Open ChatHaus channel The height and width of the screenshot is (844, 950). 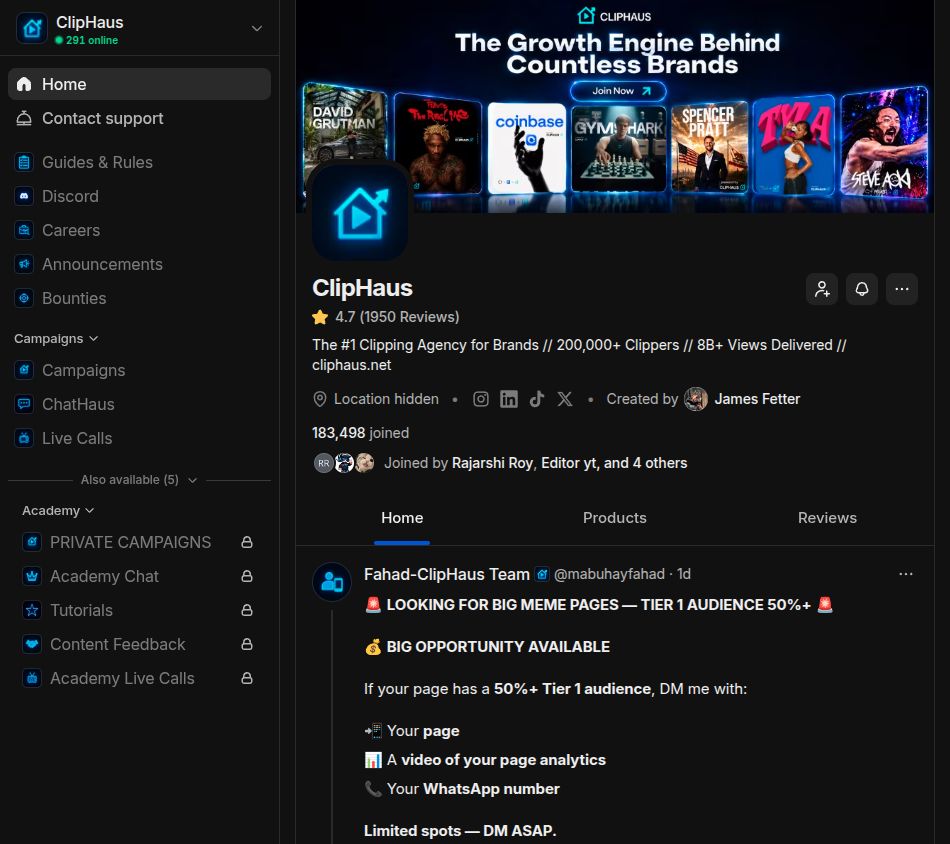pos(139,404)
